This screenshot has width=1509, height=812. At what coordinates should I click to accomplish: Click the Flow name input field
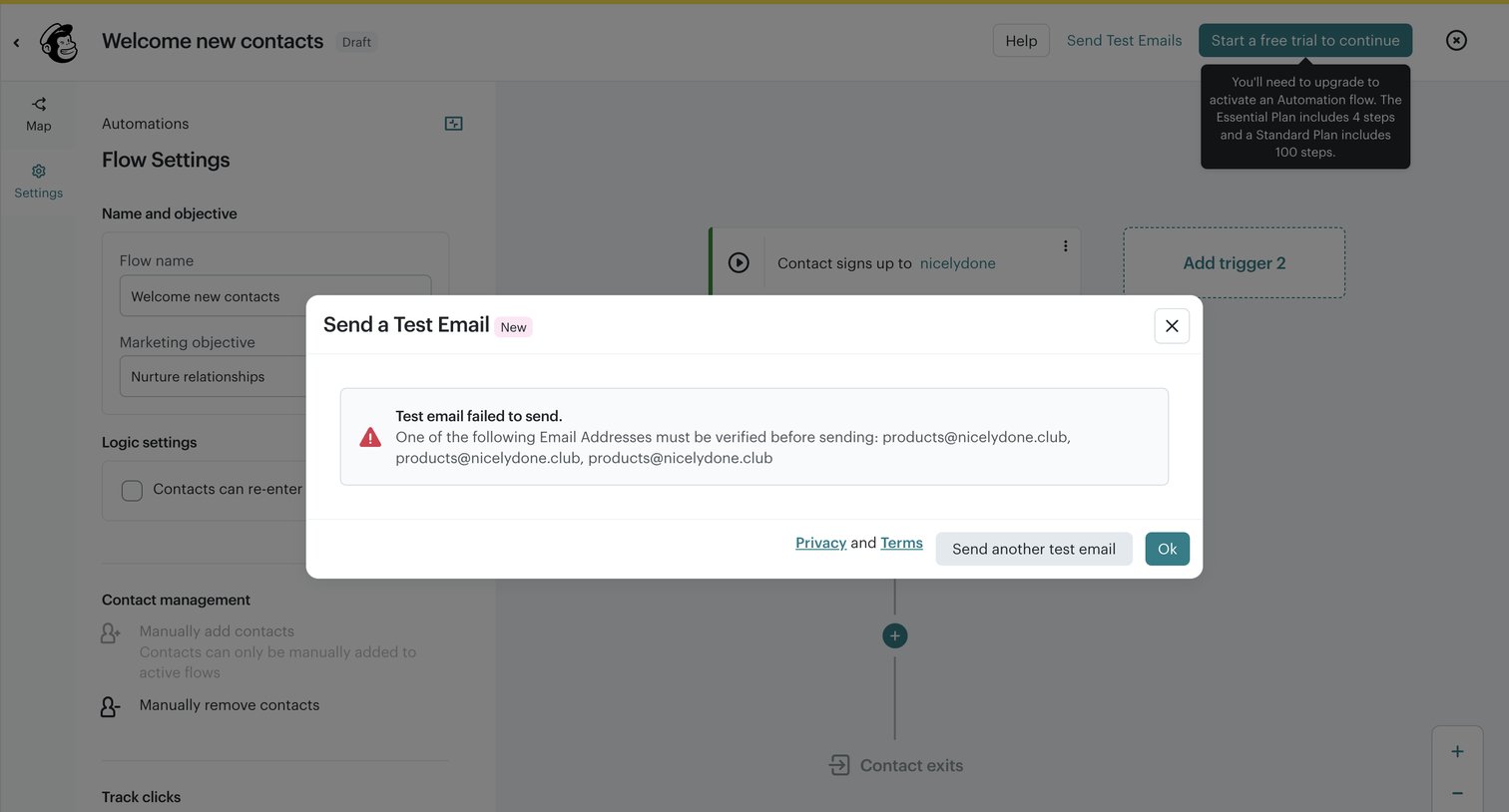[275, 296]
